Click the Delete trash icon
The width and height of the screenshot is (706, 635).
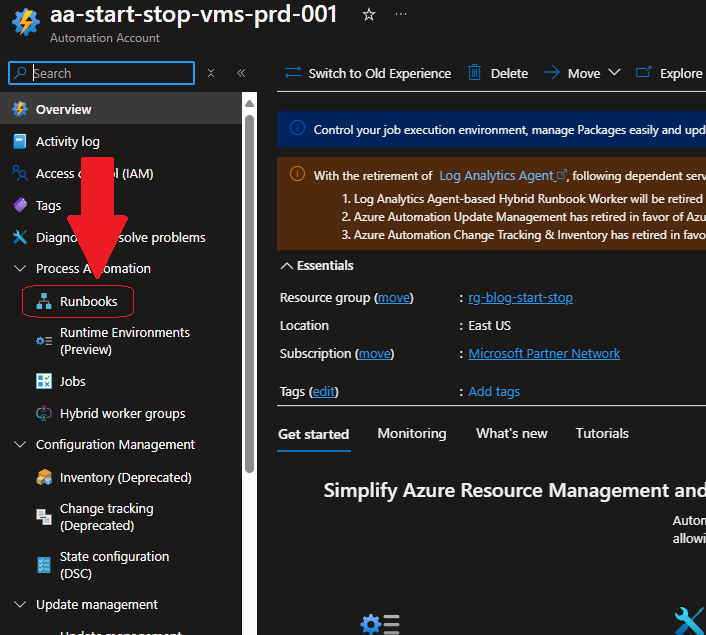pyautogui.click(x=475, y=73)
